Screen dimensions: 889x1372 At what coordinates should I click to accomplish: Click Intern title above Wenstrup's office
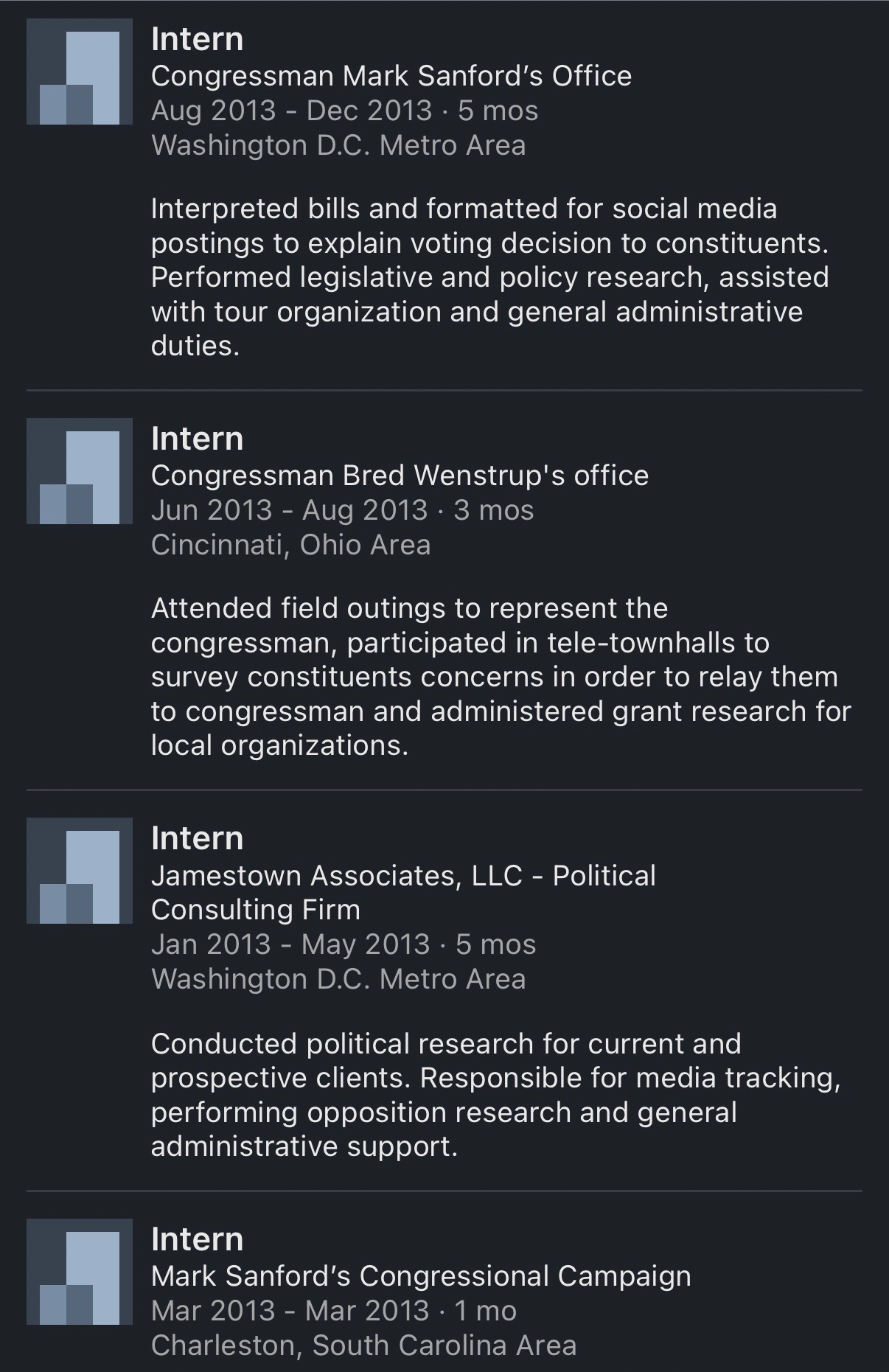[x=197, y=439]
